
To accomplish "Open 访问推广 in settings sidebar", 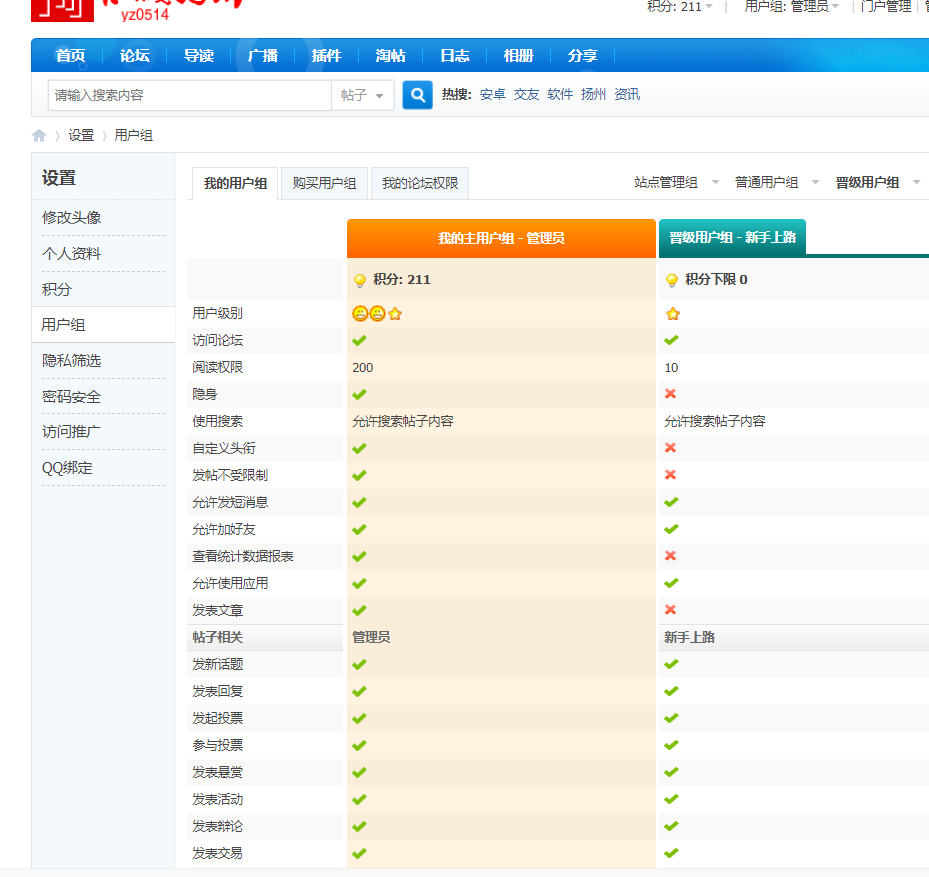I will [72, 431].
